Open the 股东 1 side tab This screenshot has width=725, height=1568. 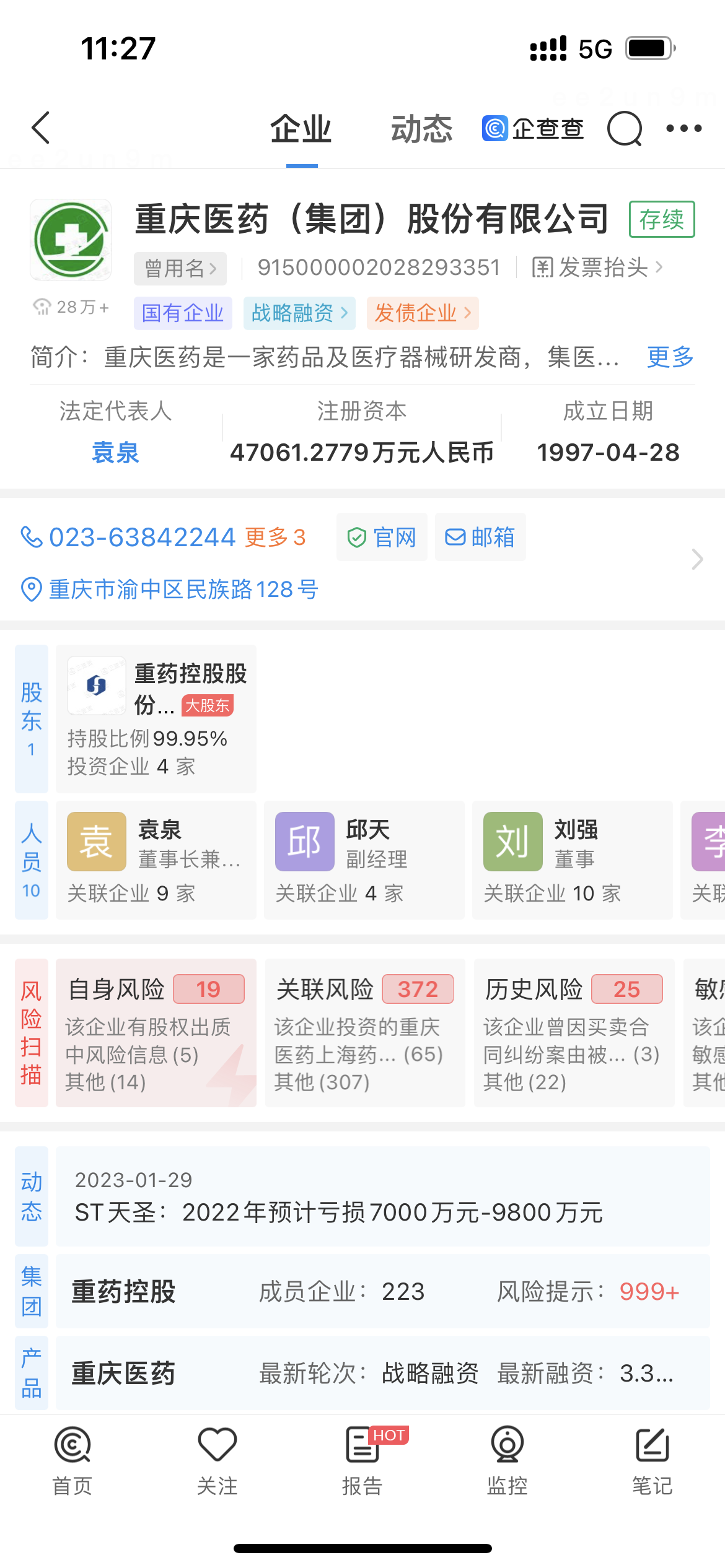(x=32, y=718)
